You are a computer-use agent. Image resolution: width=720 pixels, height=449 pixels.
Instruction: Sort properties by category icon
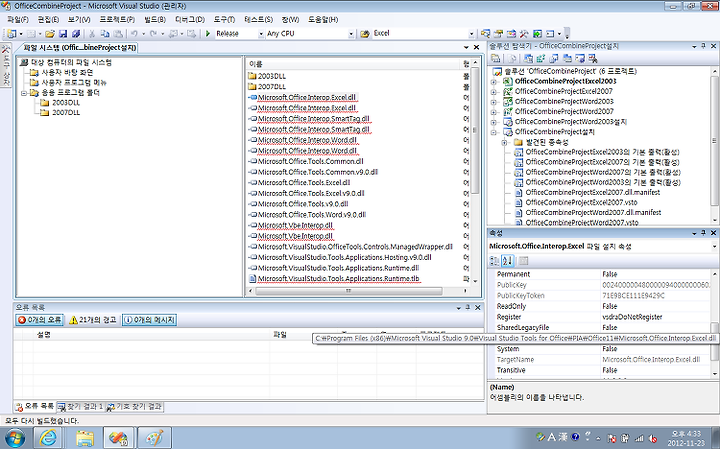point(495,261)
